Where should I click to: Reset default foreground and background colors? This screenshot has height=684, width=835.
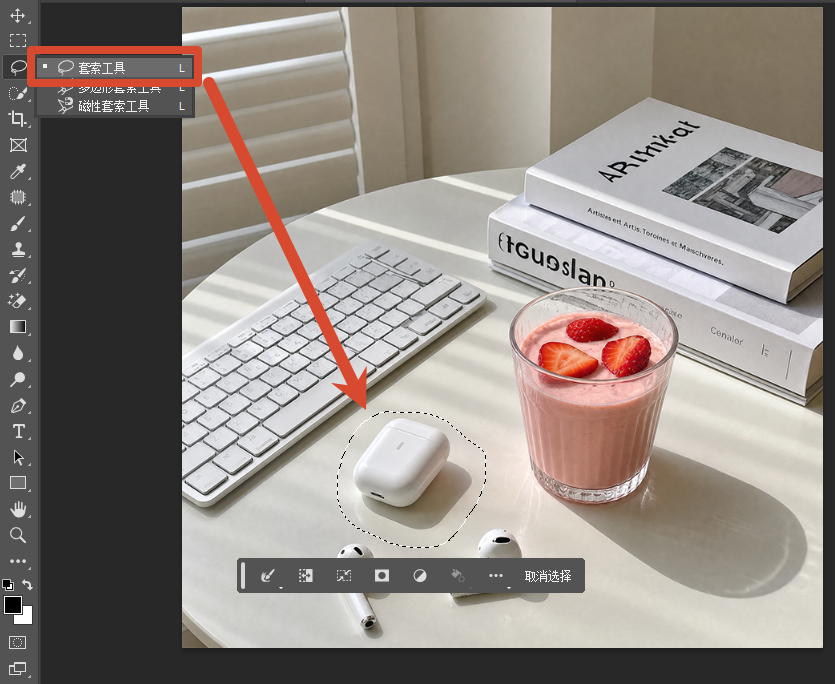8,584
